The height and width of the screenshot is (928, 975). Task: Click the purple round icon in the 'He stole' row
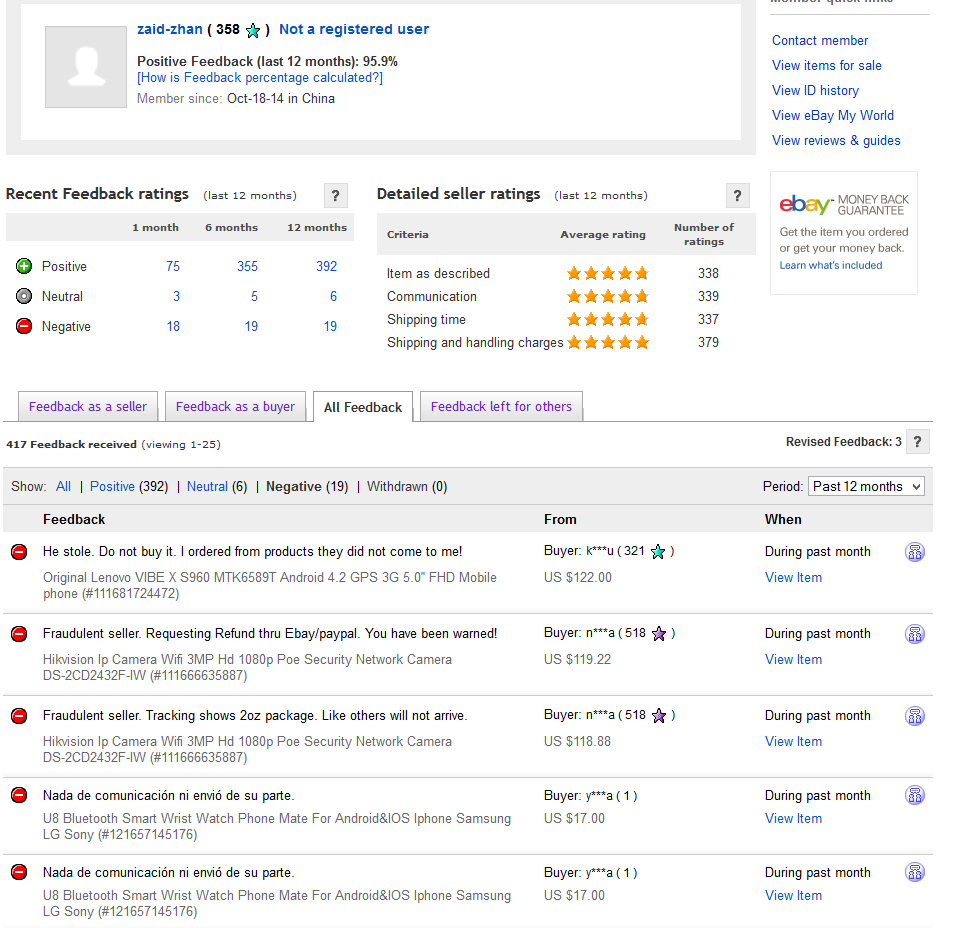(915, 552)
